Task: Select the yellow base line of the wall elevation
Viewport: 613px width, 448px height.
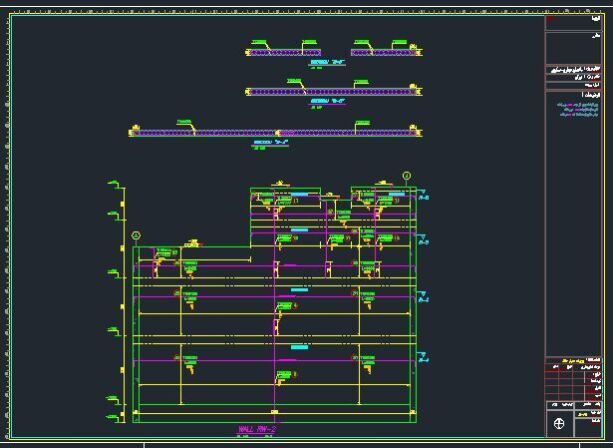Action: 273,410
